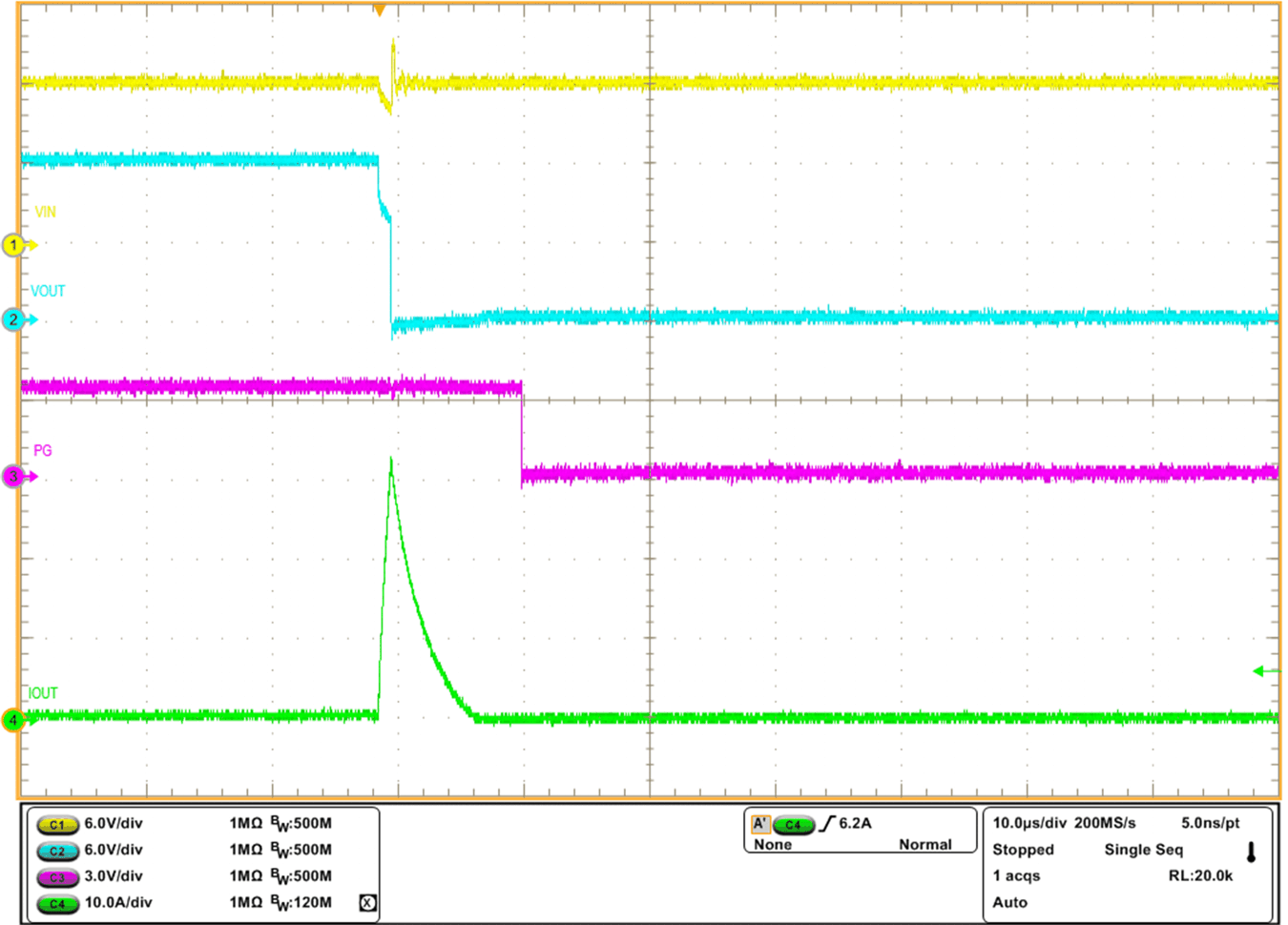Click the rising edge trigger slope icon
Viewport: 1288px width, 925px height.
(827, 823)
